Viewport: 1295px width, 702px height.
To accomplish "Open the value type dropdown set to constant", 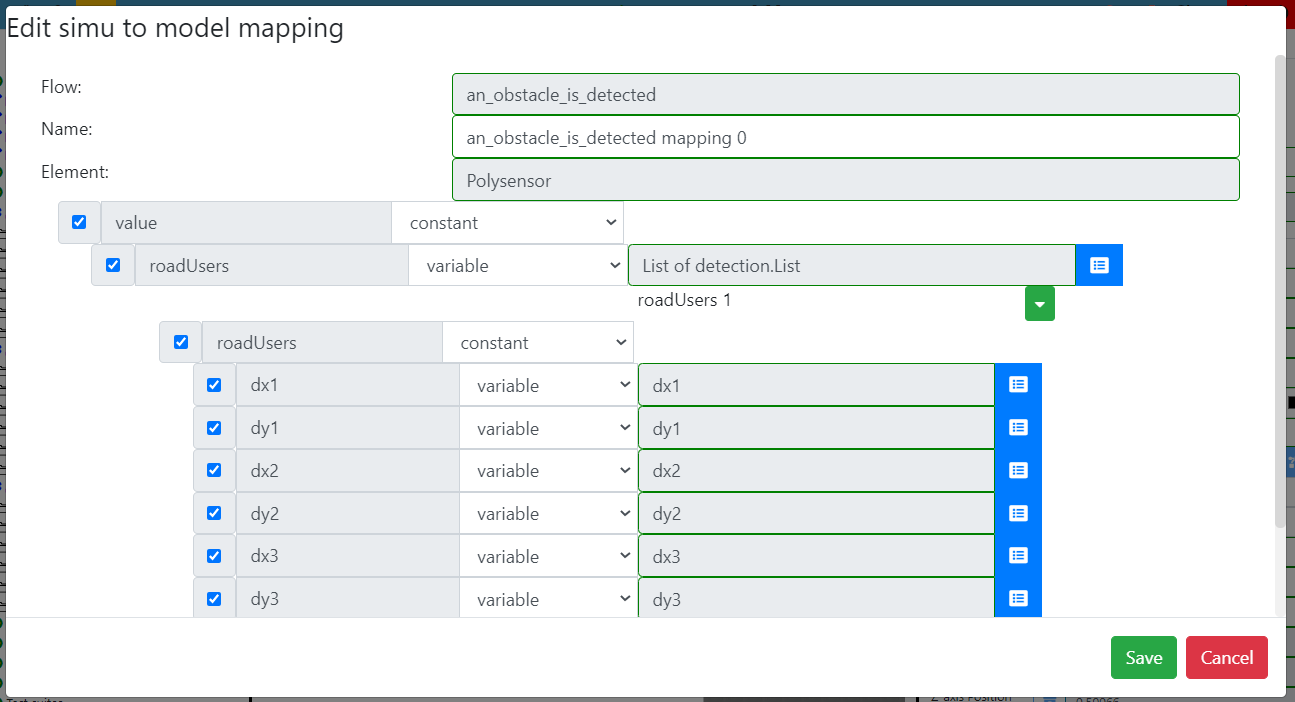I will tap(507, 222).
